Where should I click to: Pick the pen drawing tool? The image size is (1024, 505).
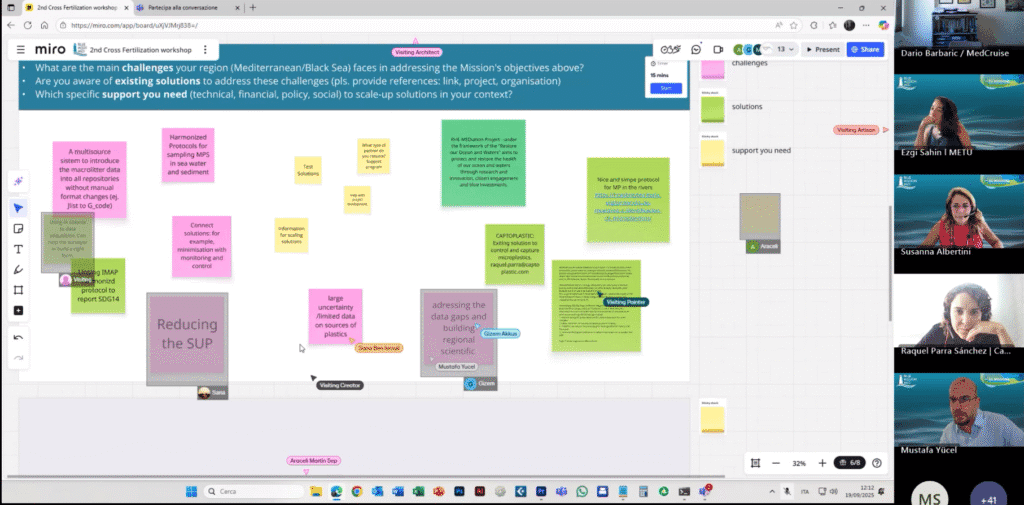click(x=18, y=270)
